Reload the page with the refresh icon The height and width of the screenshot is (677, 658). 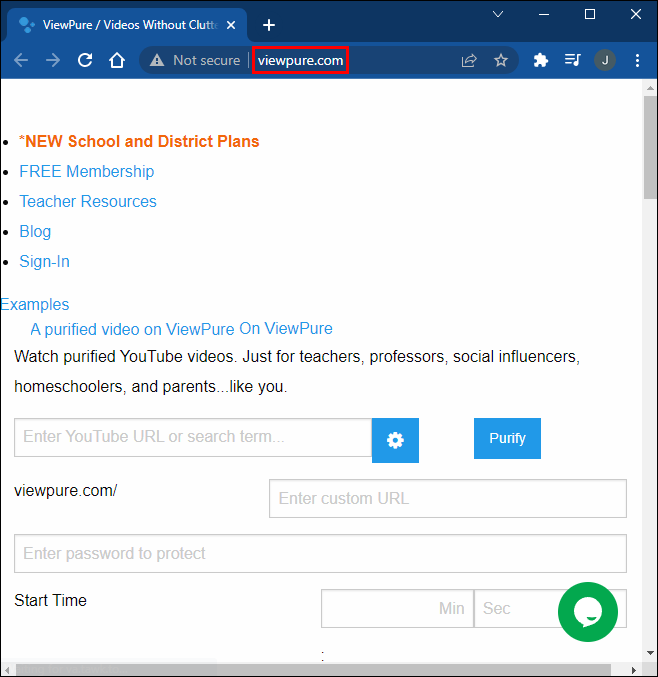(x=85, y=60)
